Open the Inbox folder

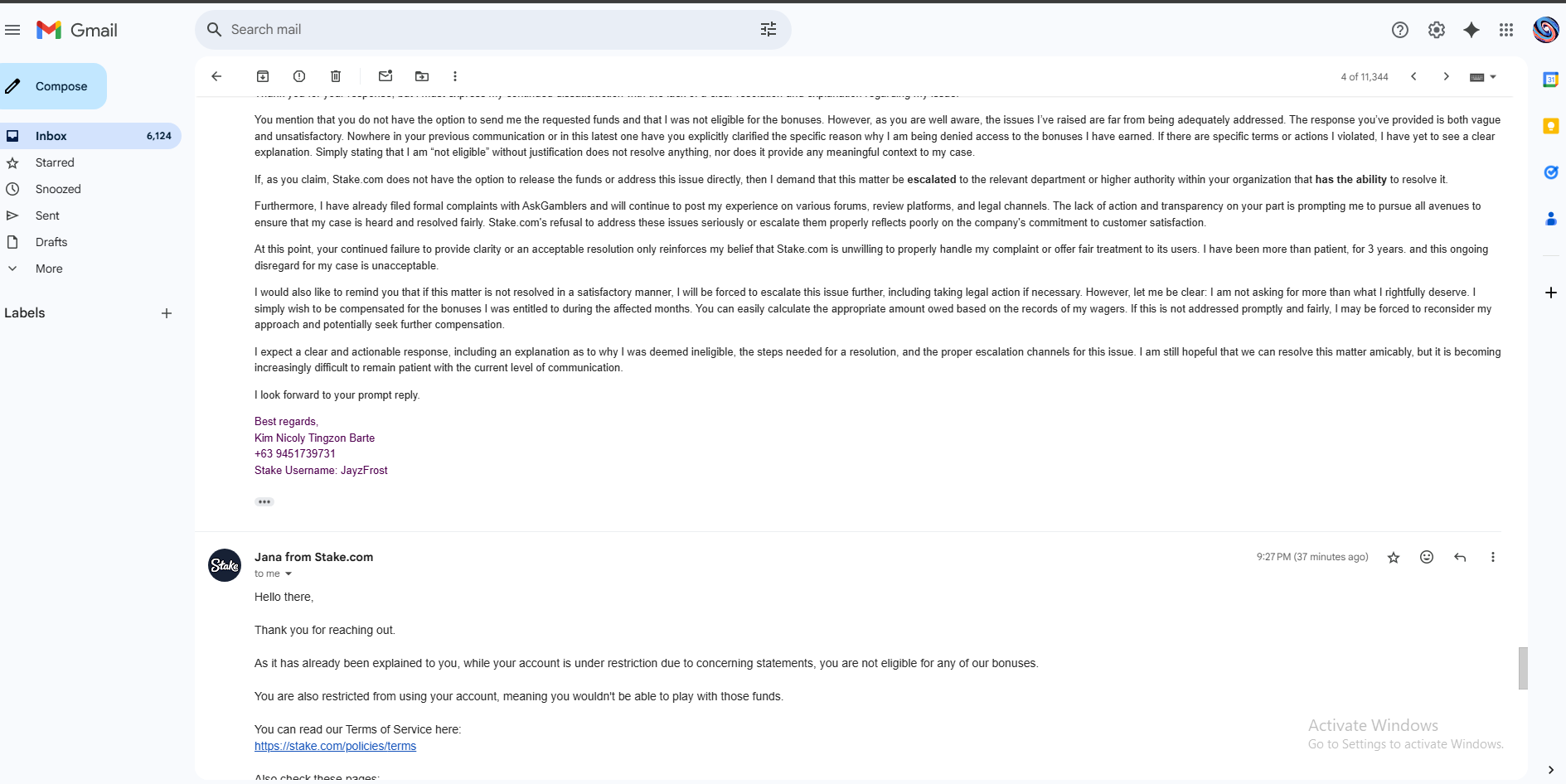point(90,136)
